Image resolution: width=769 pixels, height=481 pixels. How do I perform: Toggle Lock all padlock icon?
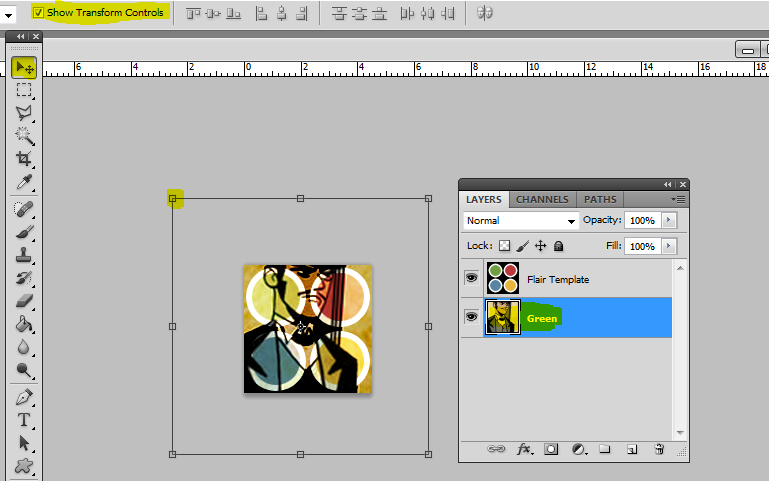pyautogui.click(x=558, y=246)
